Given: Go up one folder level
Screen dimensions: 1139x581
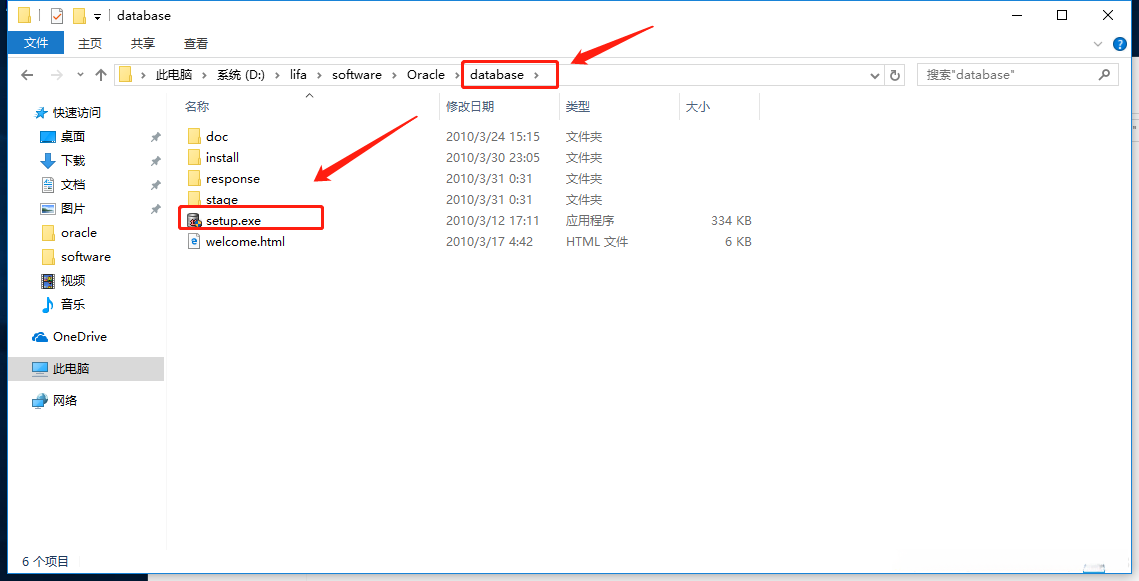Looking at the screenshot, I should click(101, 75).
